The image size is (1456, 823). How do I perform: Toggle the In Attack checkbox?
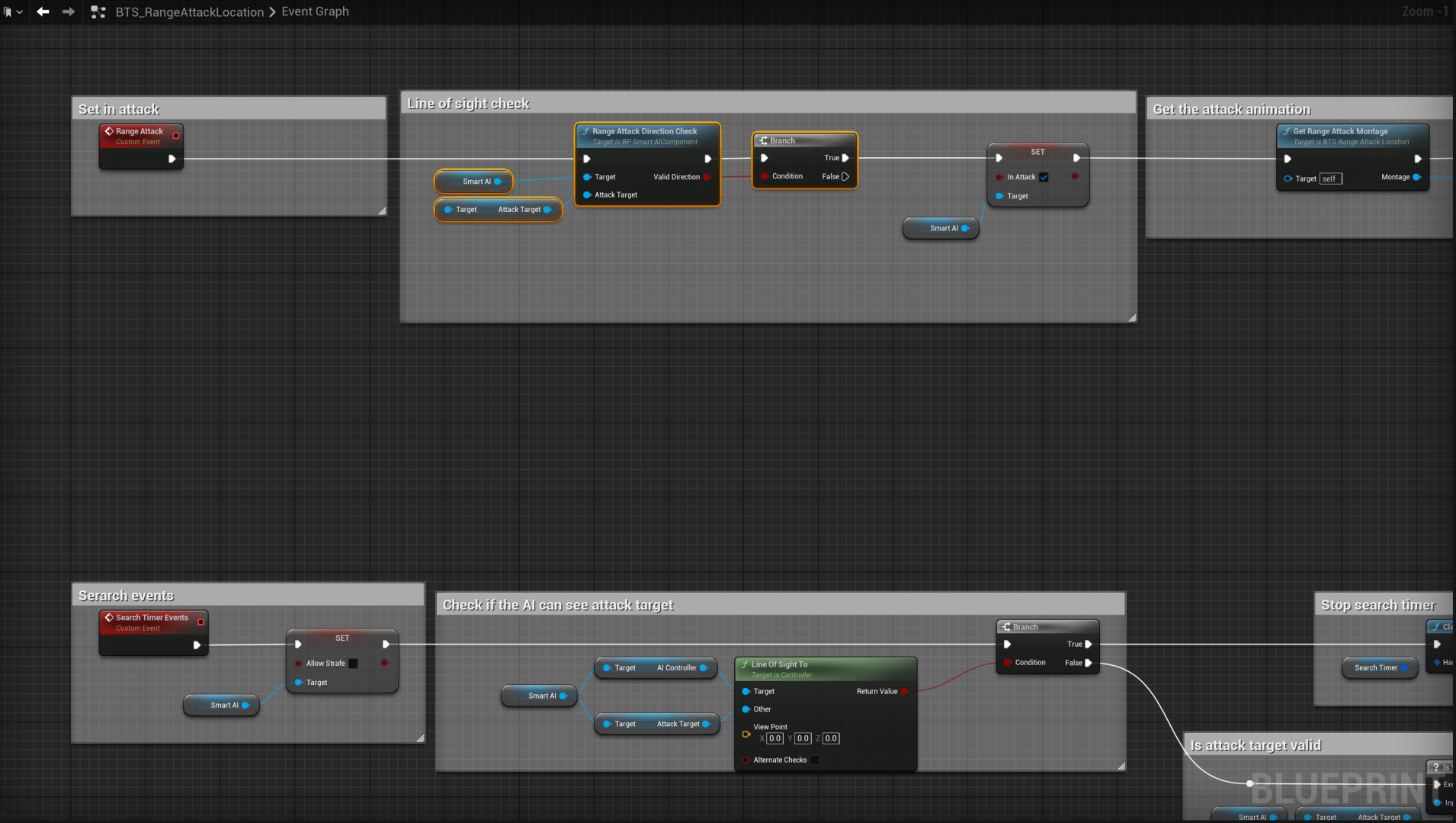coord(1044,177)
